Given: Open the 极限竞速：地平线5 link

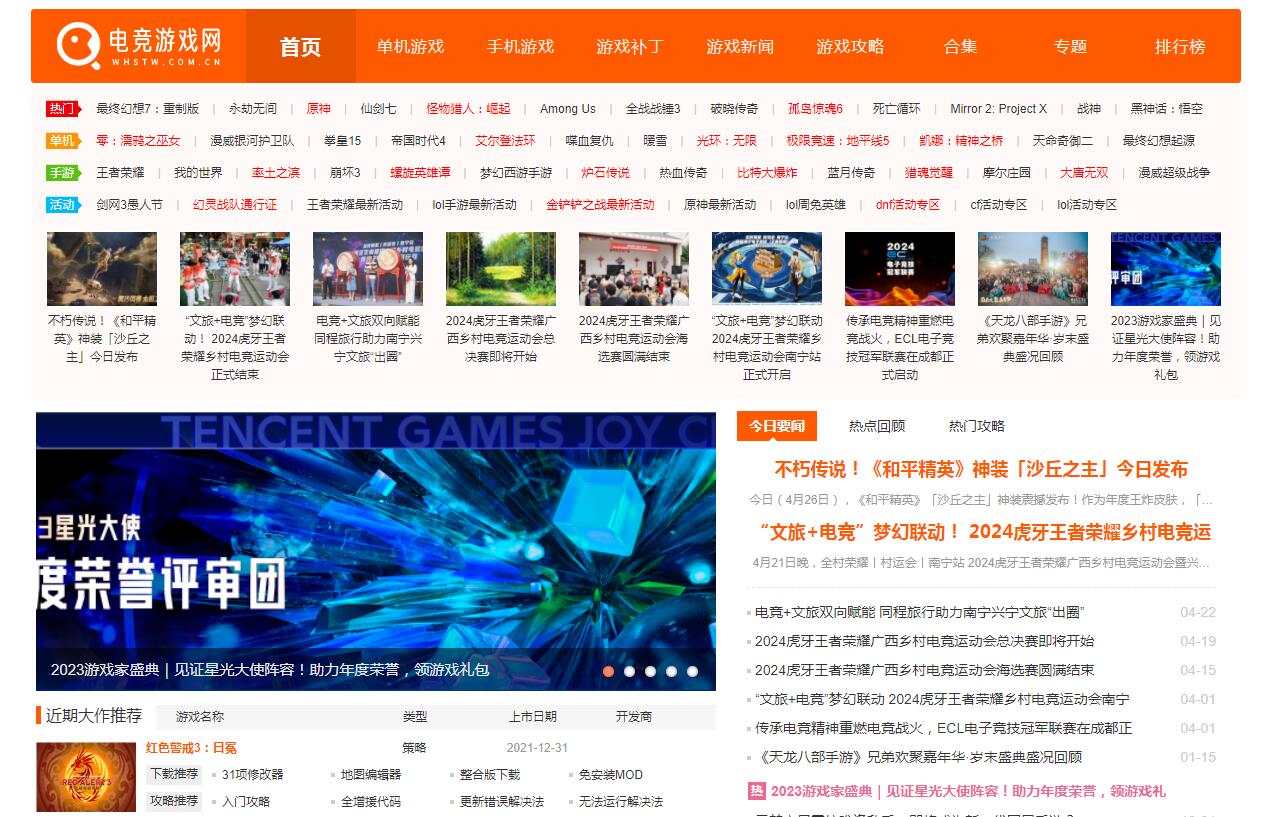Looking at the screenshot, I should 837,140.
